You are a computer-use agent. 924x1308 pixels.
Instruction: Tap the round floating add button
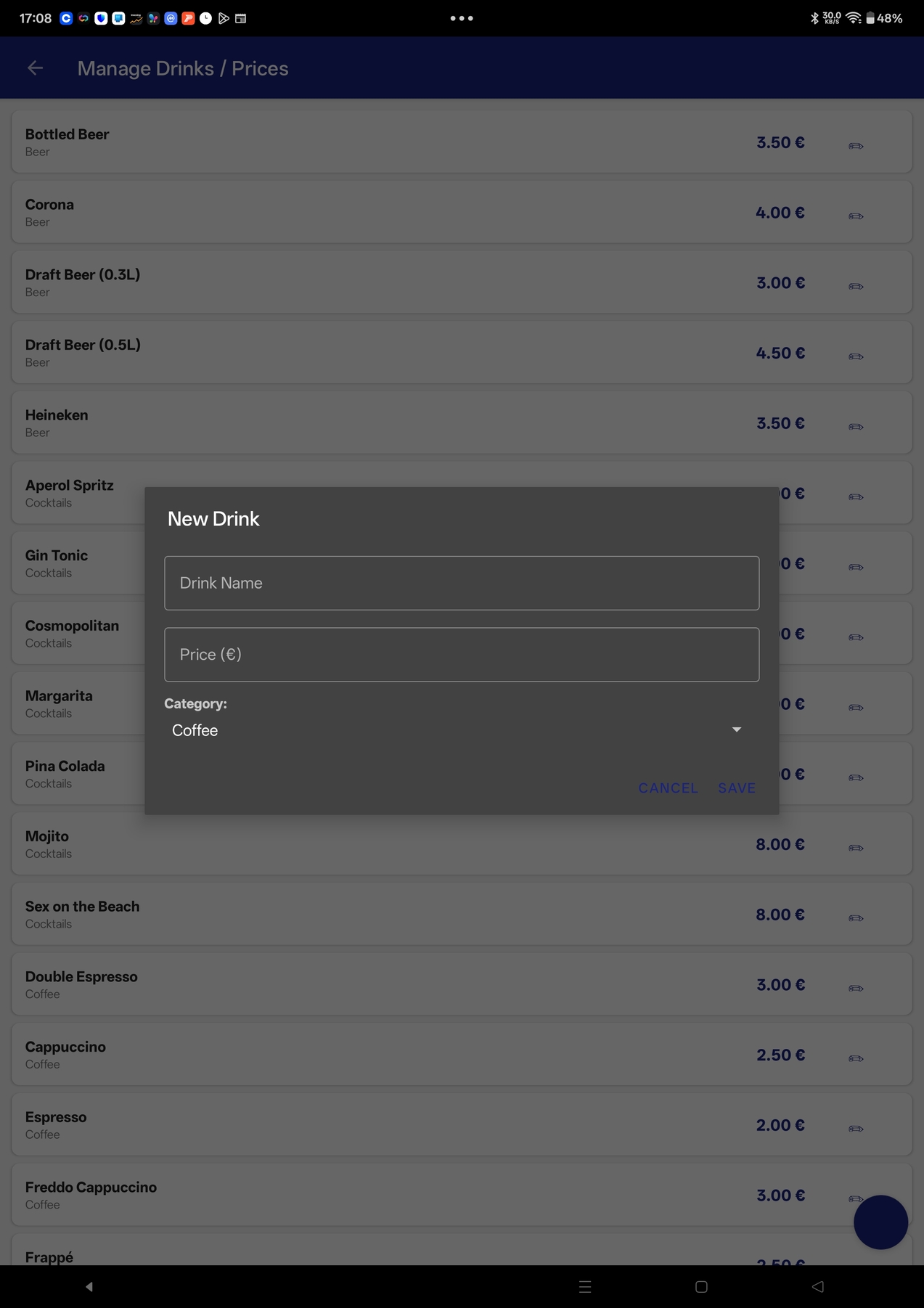[880, 1222]
